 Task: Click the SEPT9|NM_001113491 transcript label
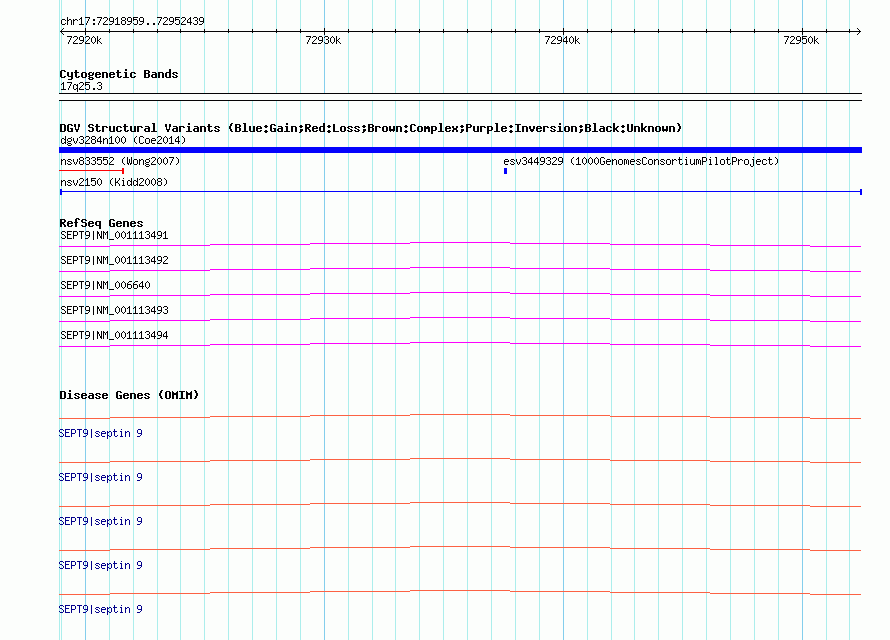(x=114, y=235)
